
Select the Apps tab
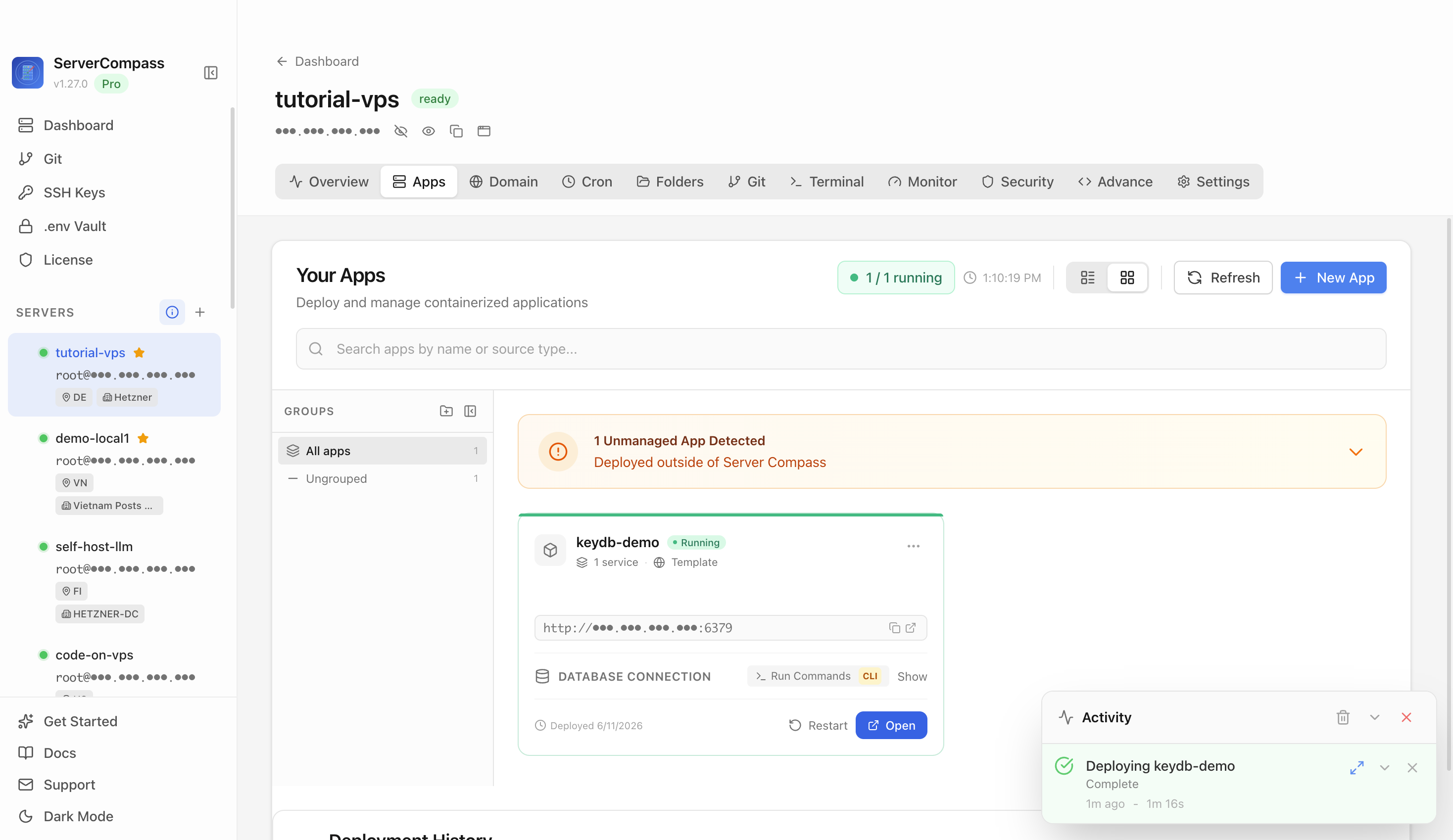419,182
